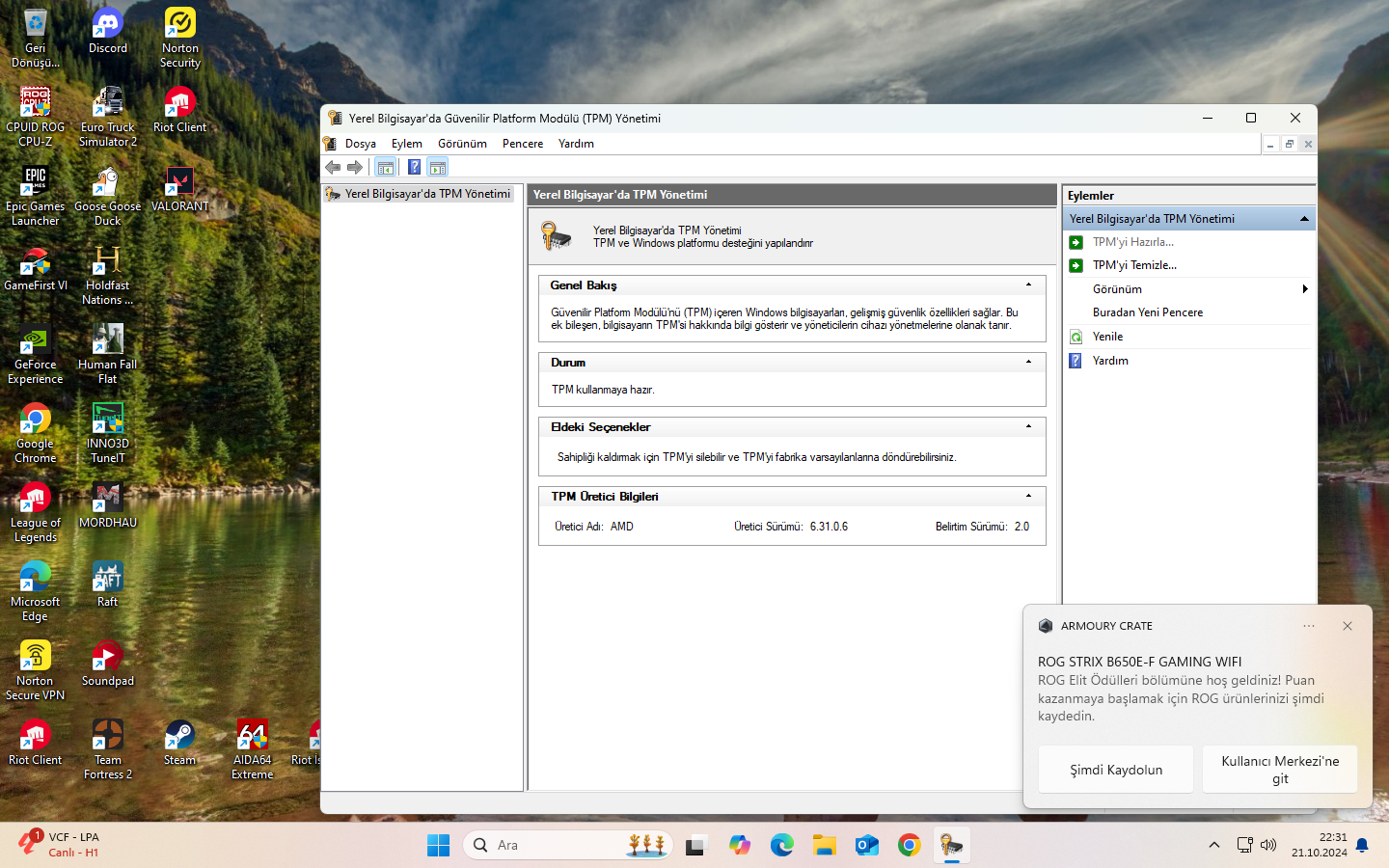The image size is (1389, 868).
Task: Open Team Fortress 2 shortcut
Action: (x=108, y=749)
